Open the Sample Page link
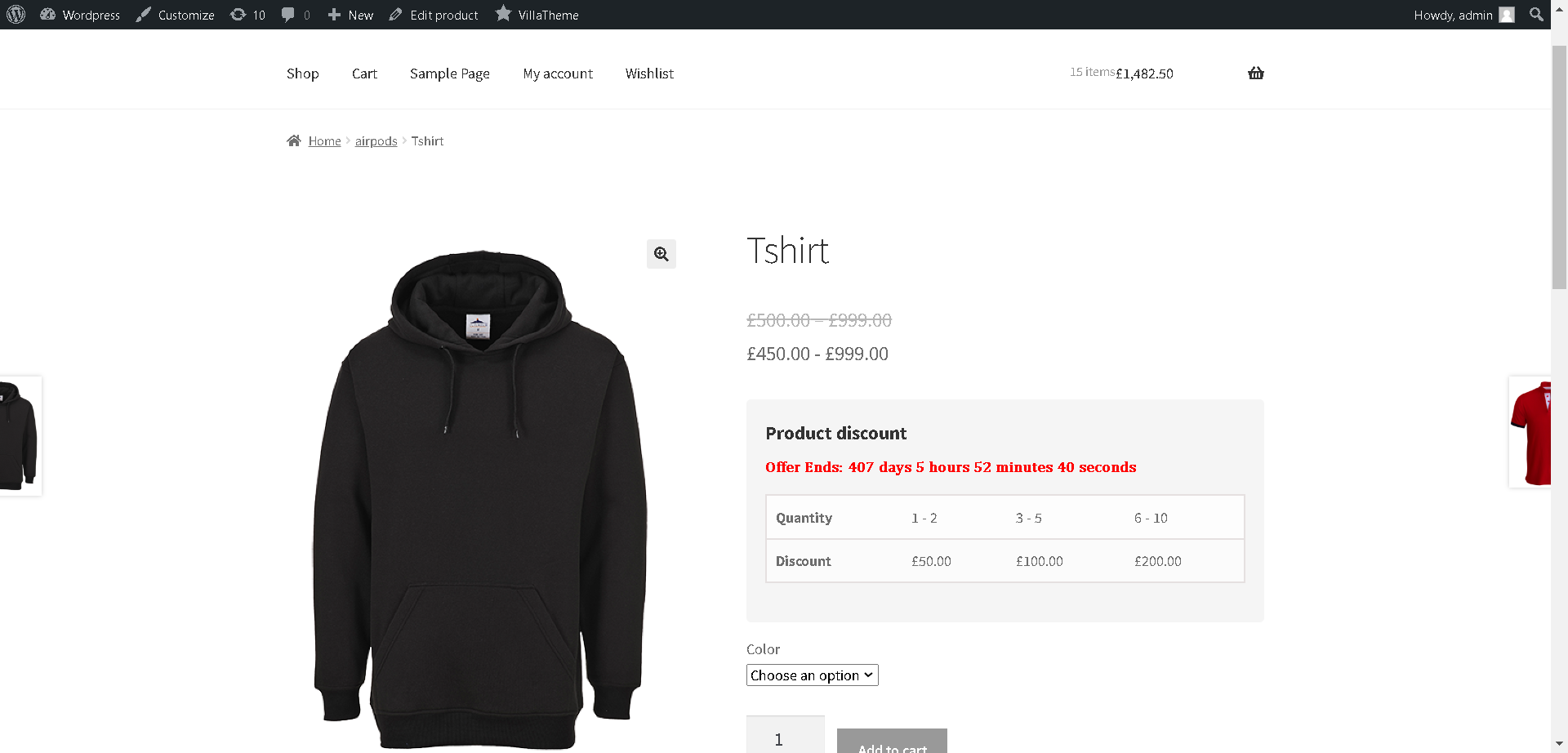The height and width of the screenshot is (753, 1568). click(450, 74)
